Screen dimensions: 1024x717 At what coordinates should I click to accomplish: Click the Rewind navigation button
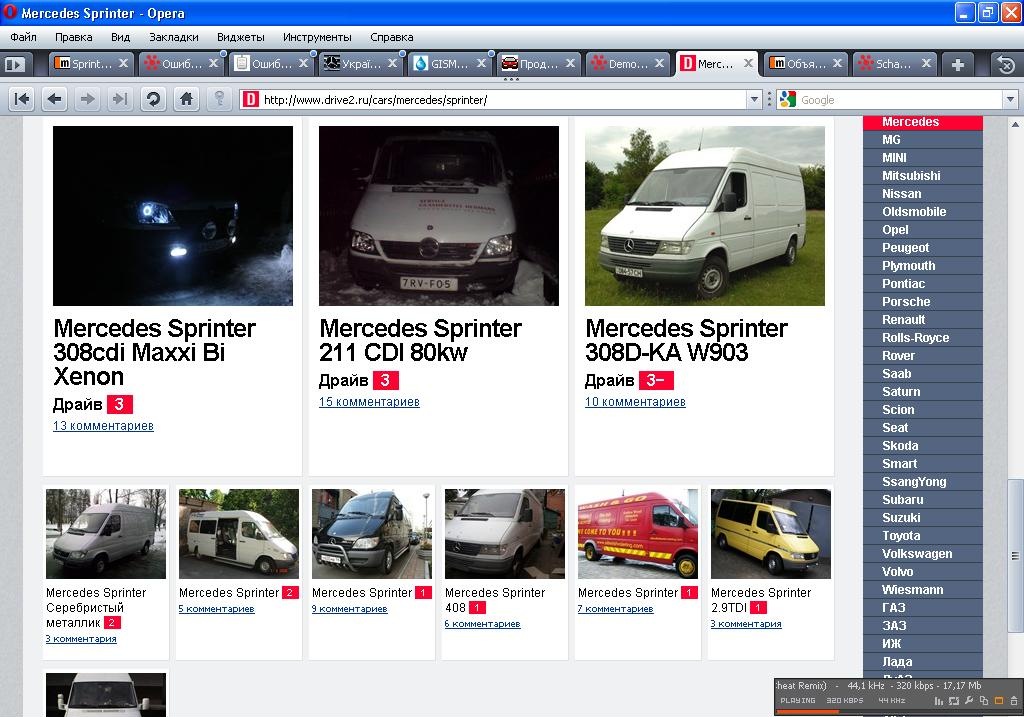22,99
